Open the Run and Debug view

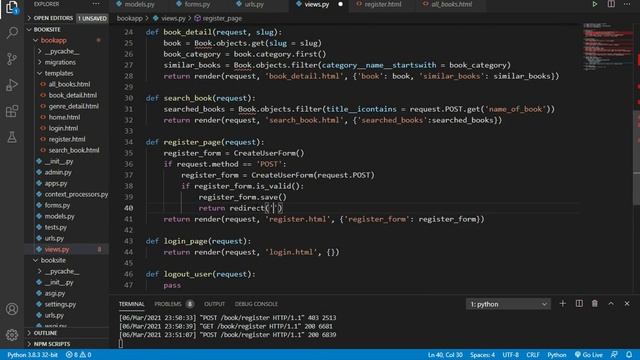[x=12, y=85]
